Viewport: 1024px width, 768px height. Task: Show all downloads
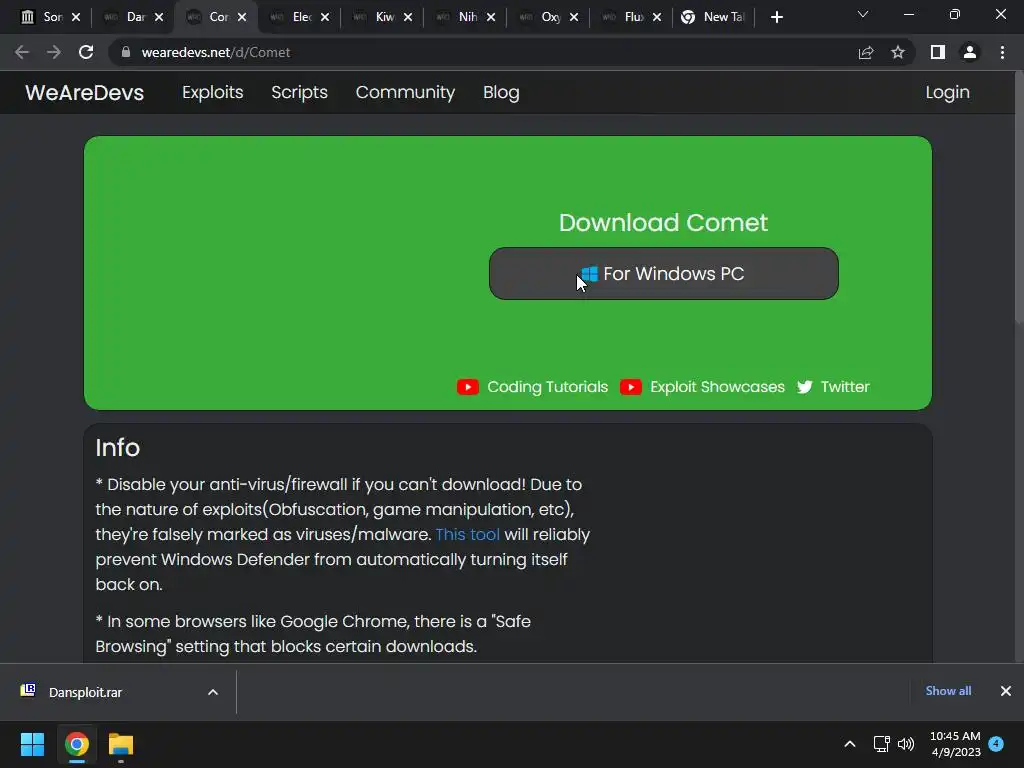(948, 691)
